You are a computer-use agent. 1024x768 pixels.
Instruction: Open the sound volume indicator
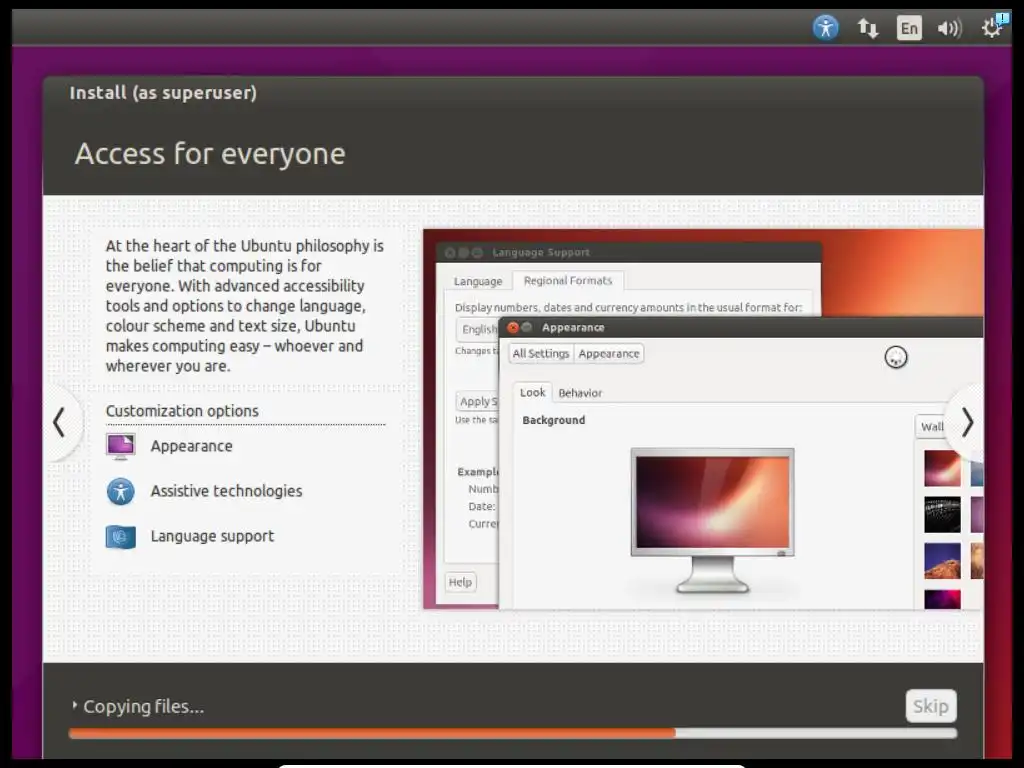click(950, 28)
